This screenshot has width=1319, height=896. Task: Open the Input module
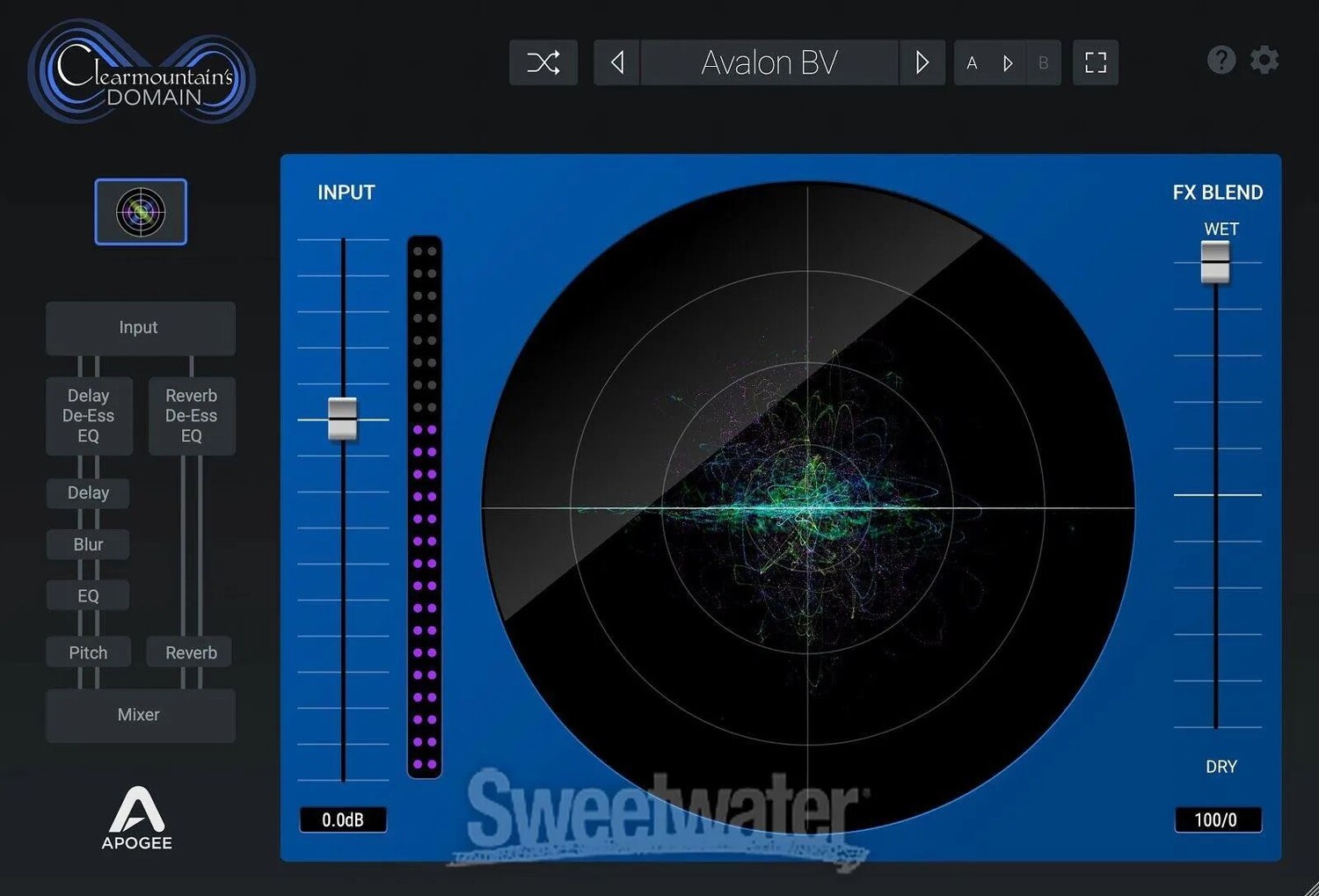tap(141, 328)
